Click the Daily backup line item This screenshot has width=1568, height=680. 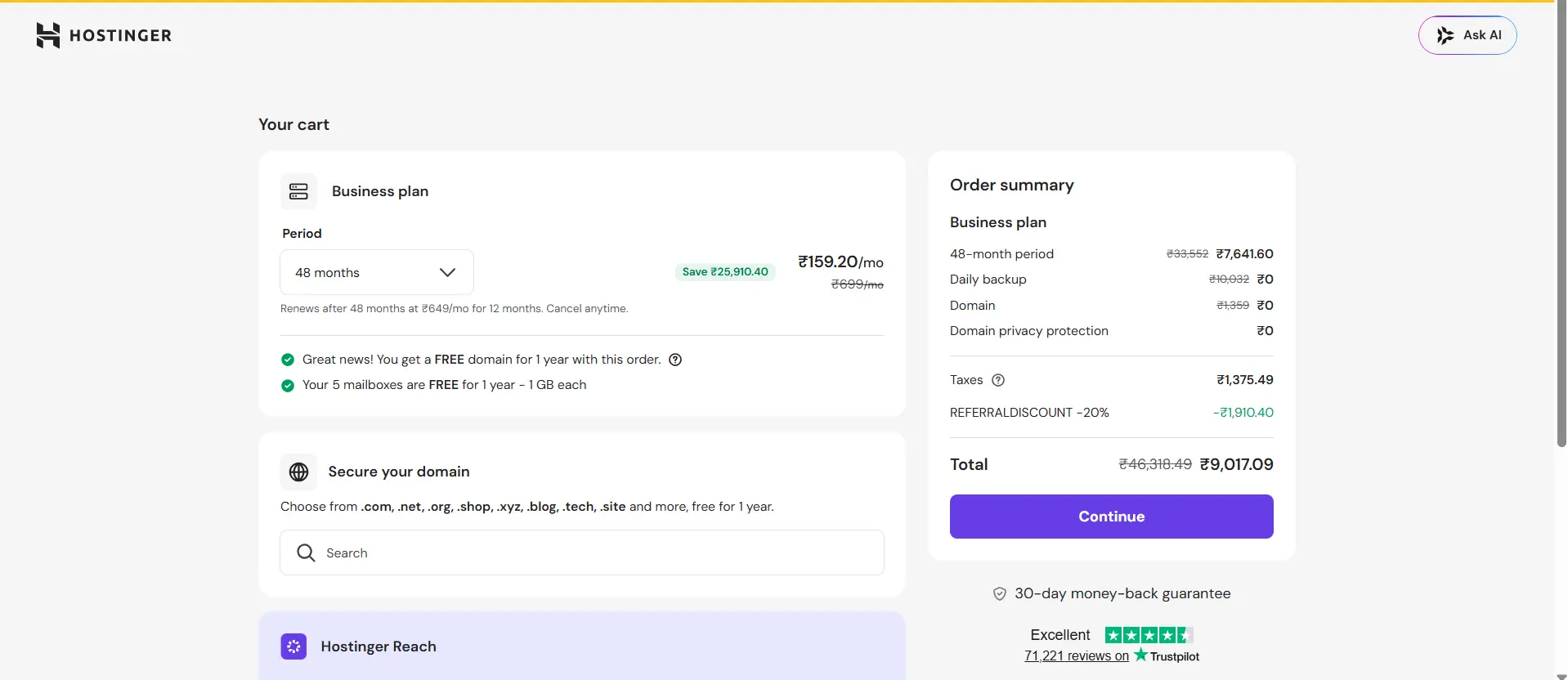(1112, 280)
